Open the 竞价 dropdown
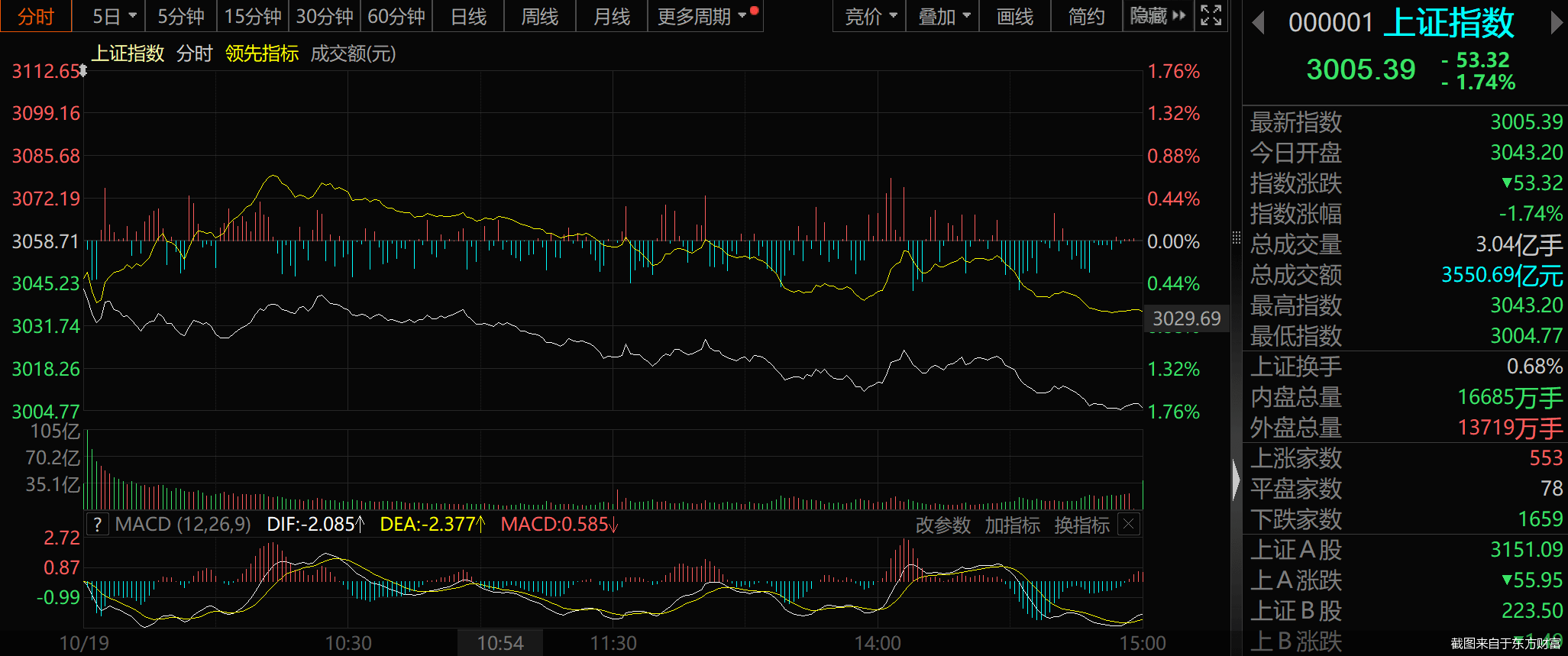The image size is (1568, 656). 870,16
